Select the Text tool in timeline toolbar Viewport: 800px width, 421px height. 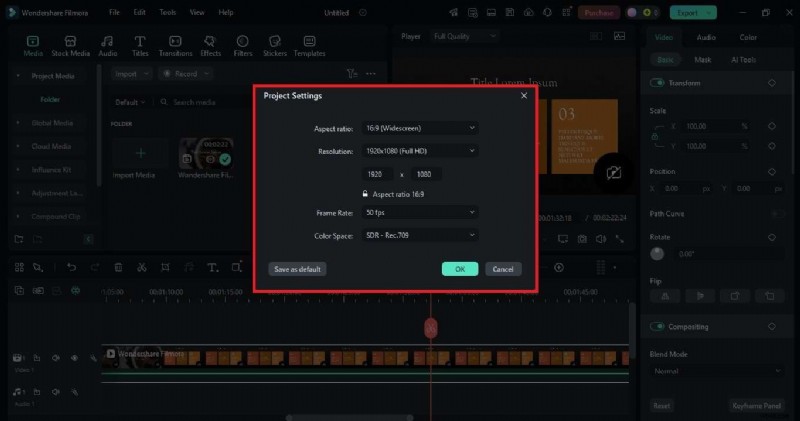pos(212,267)
